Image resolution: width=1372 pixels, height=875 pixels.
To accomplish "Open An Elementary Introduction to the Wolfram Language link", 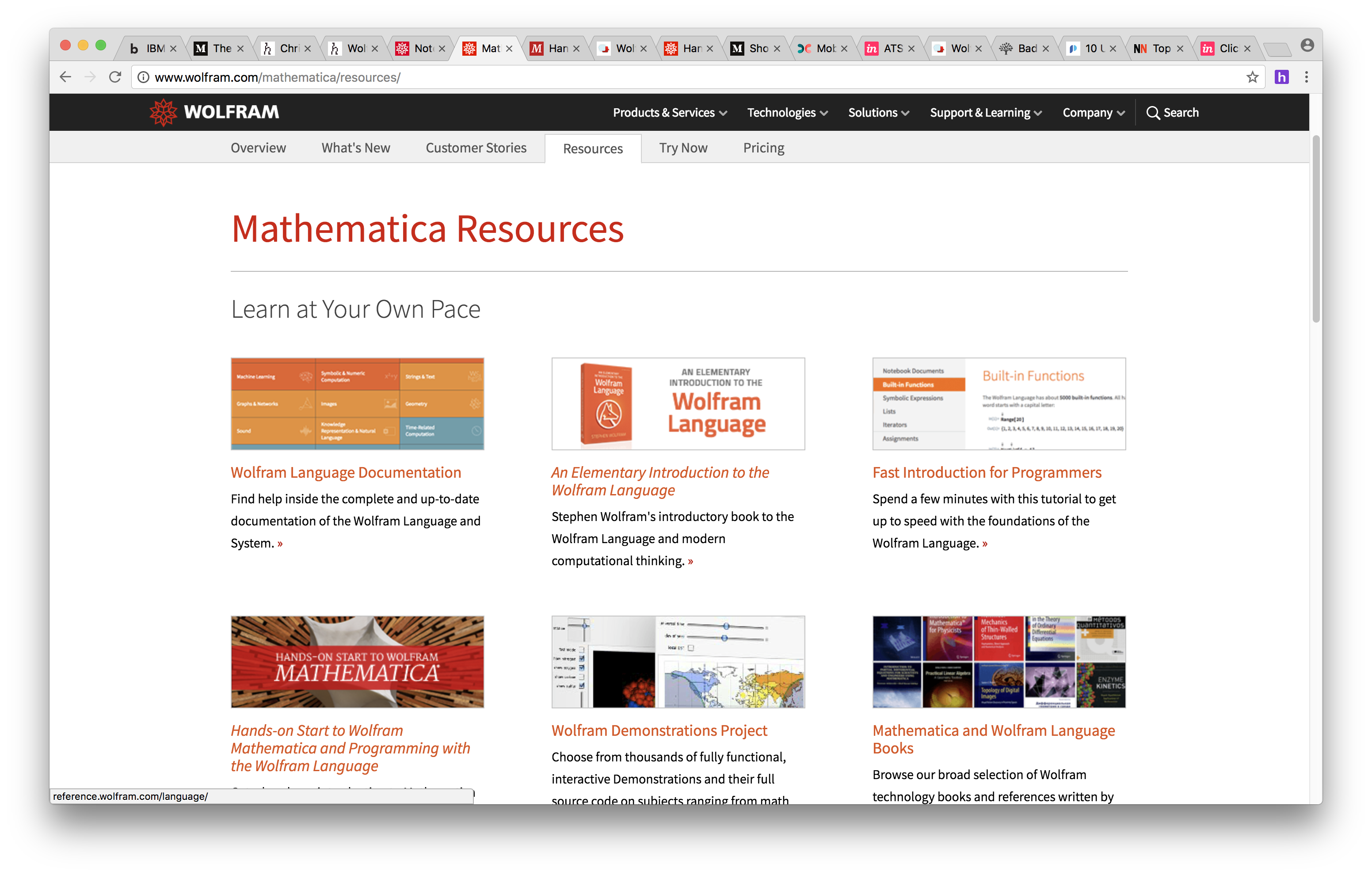I will [x=660, y=481].
